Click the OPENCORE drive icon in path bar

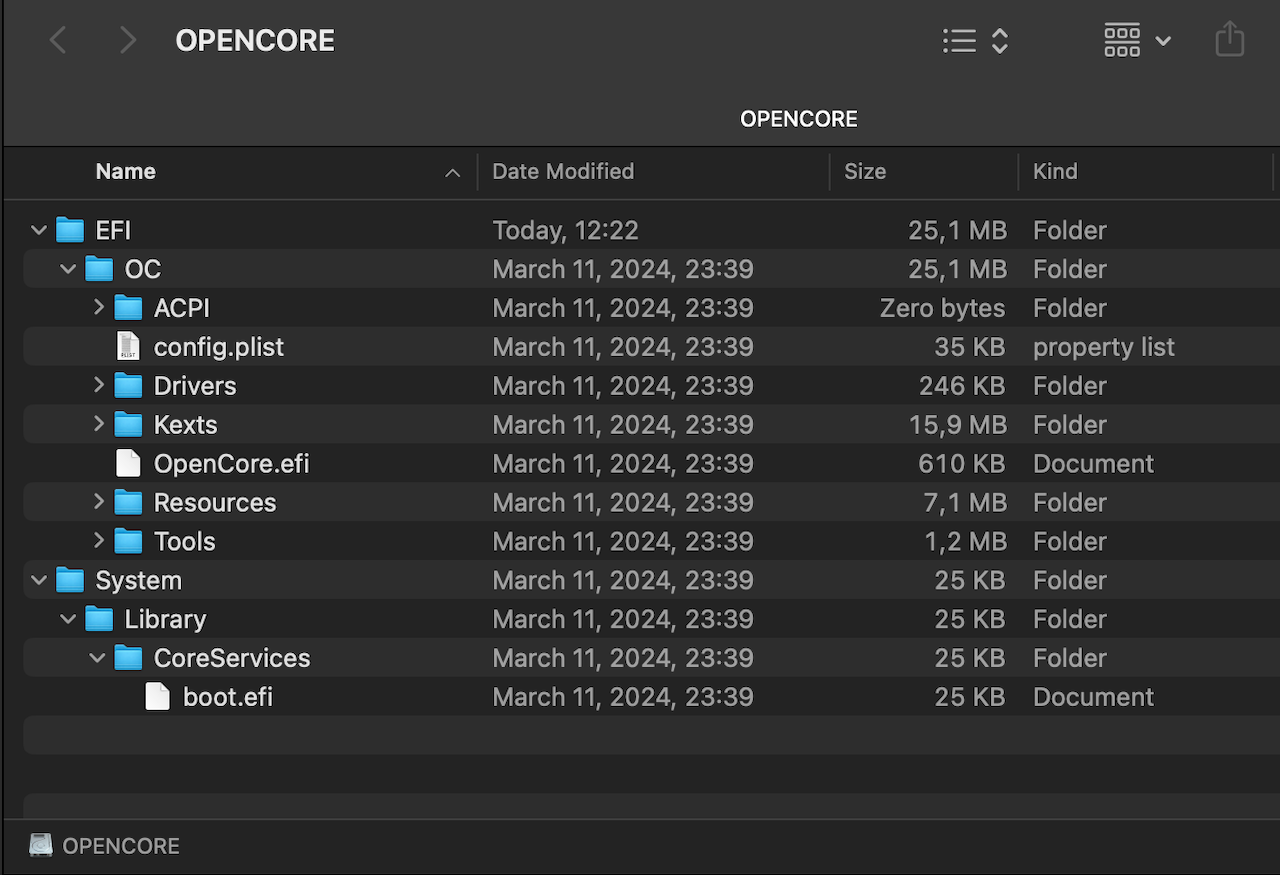(x=41, y=846)
